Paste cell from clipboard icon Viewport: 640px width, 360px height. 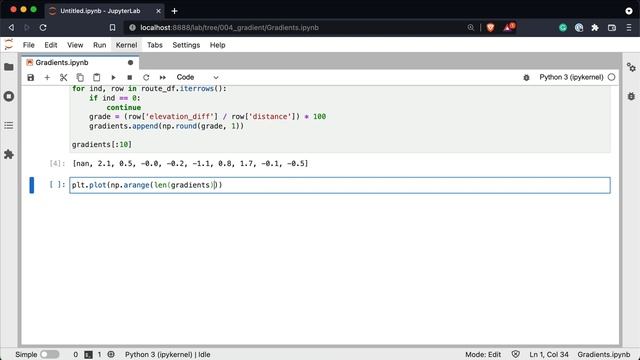pyautogui.click(x=96, y=78)
